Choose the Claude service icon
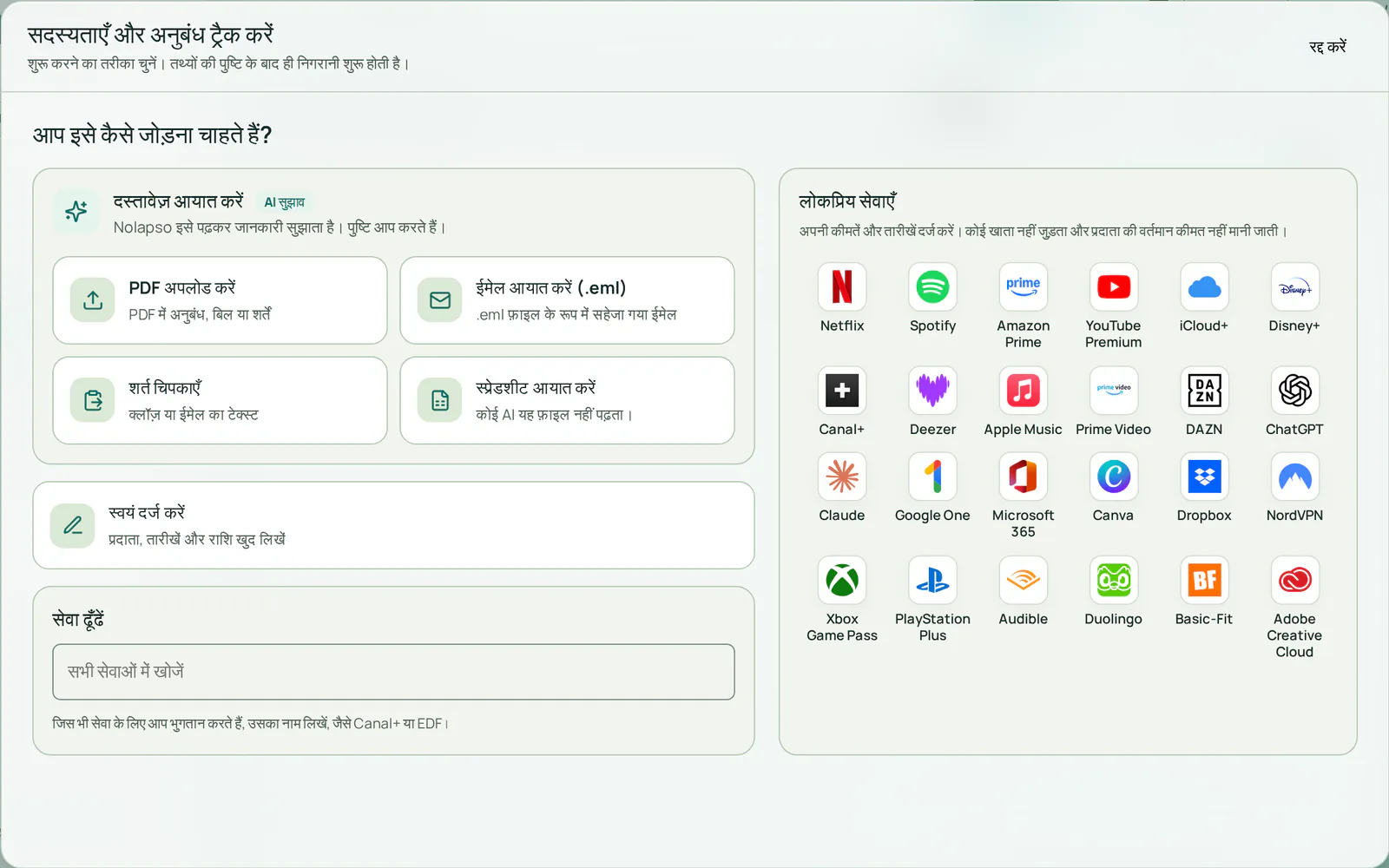The image size is (1389, 868). pyautogui.click(x=842, y=476)
